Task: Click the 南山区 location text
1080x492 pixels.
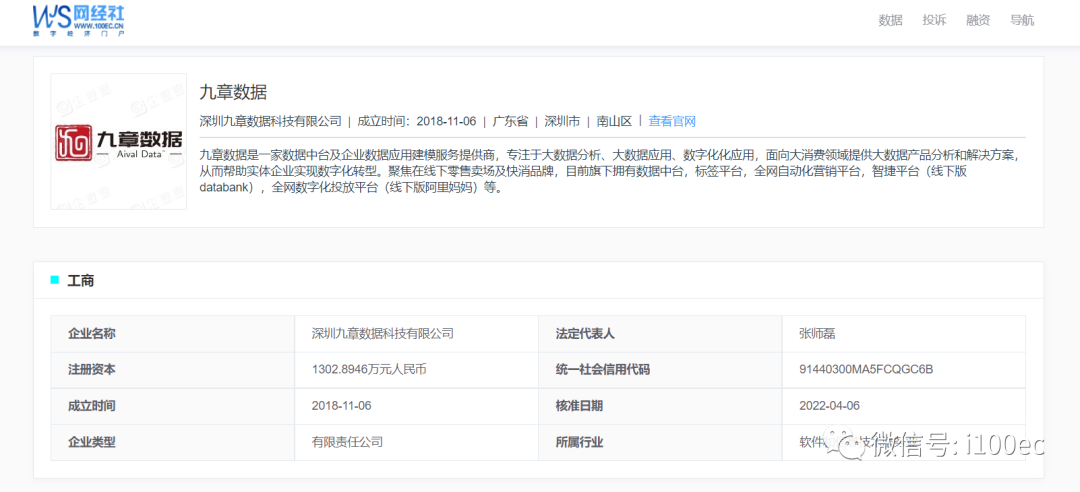Action: (614, 121)
